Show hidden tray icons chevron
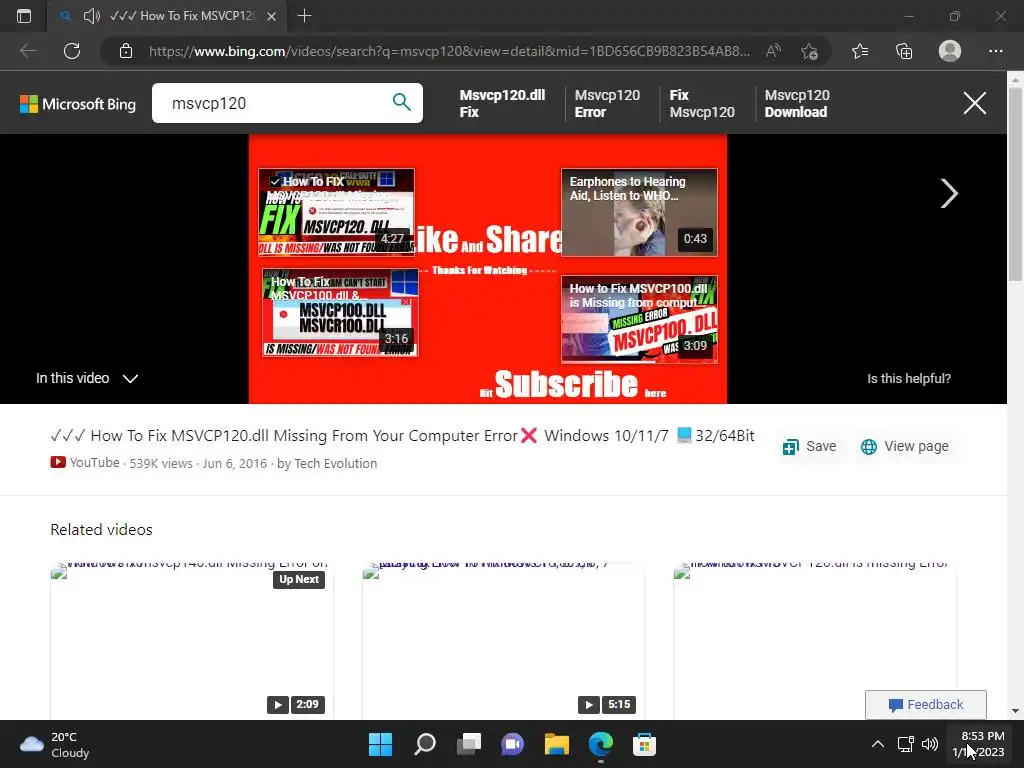 point(878,744)
